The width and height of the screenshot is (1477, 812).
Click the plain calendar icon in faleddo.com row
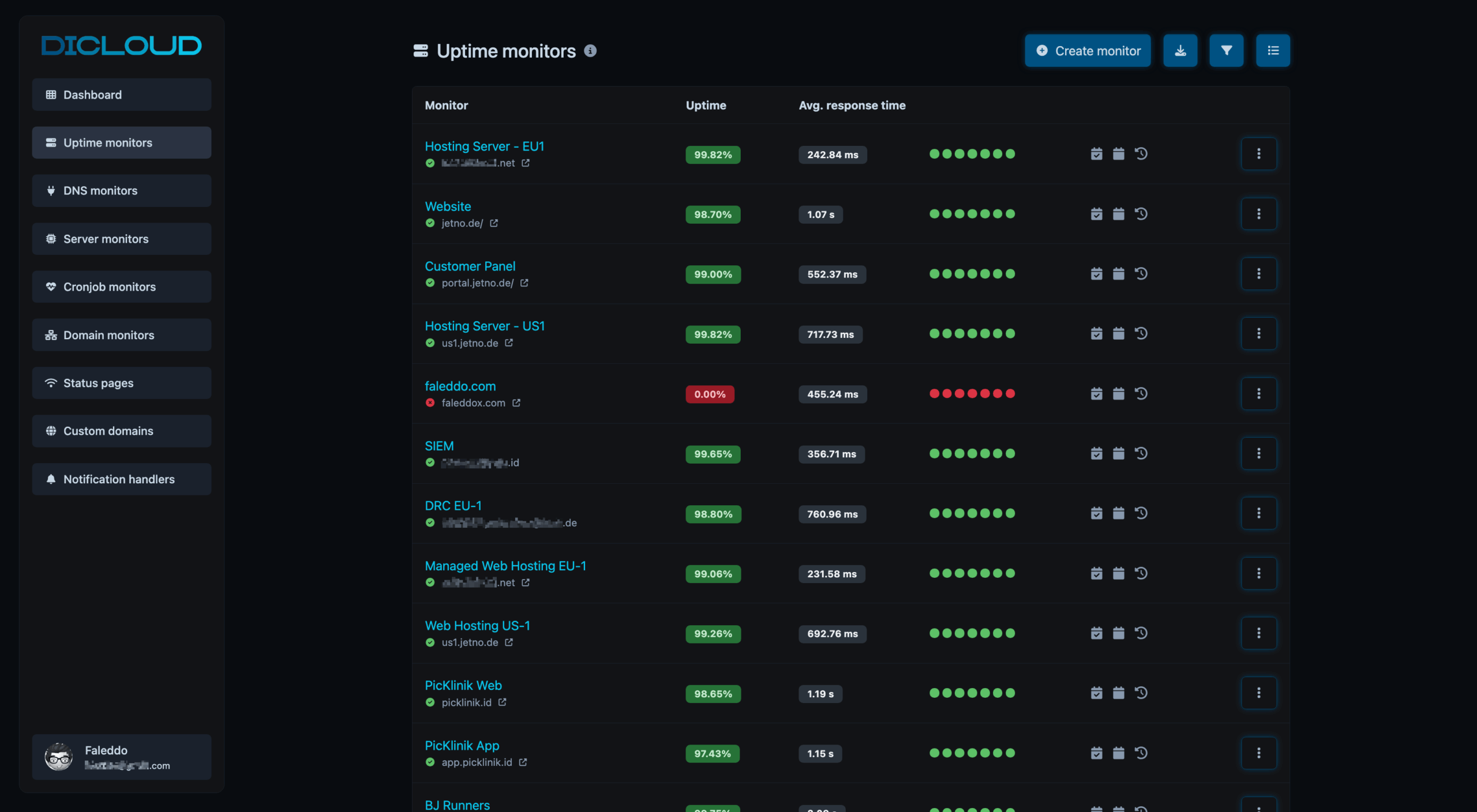pos(1118,394)
